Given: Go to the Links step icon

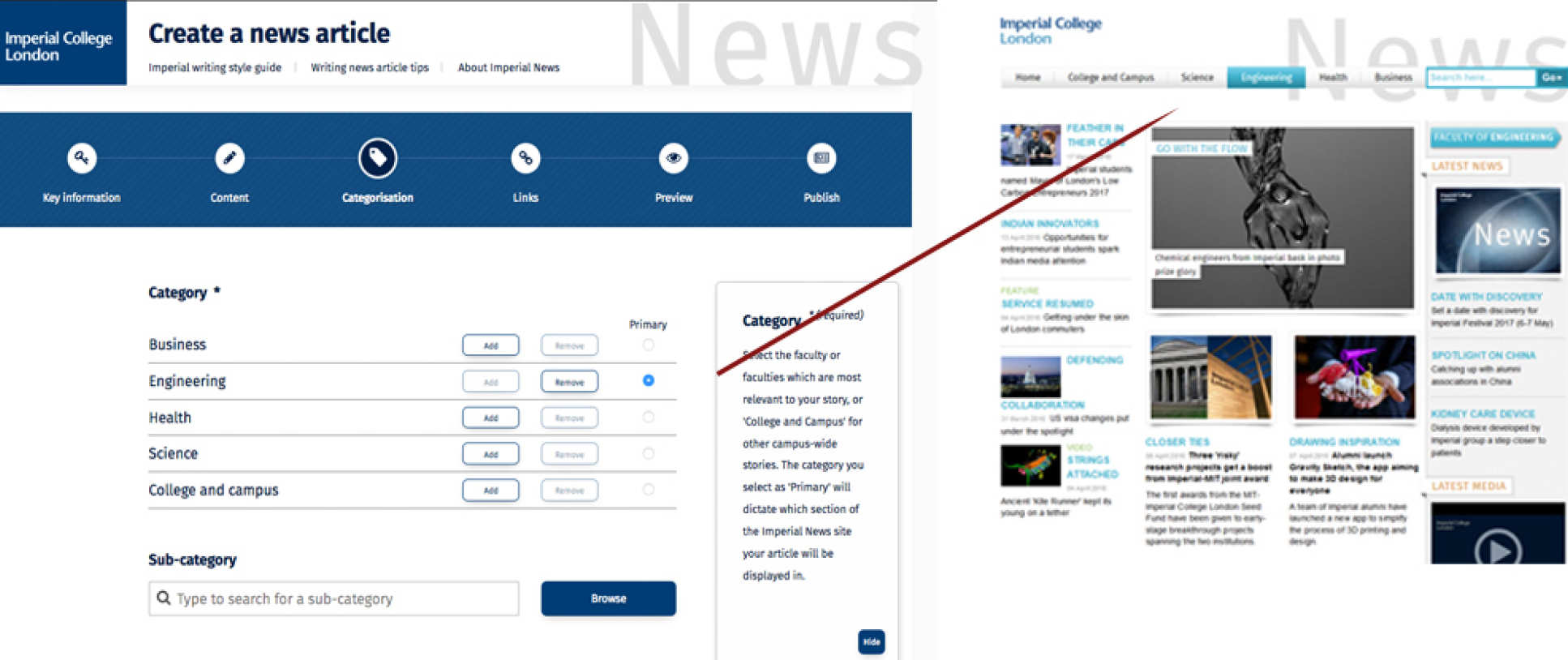Looking at the screenshot, I should tap(525, 158).
